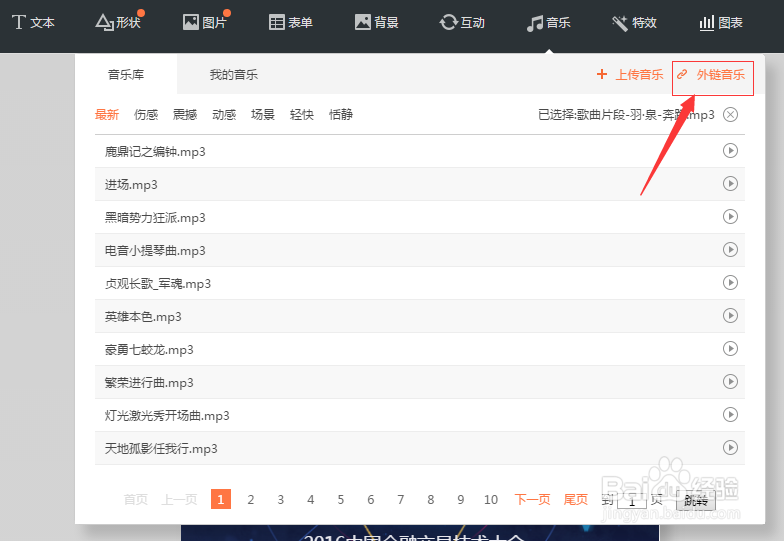The image size is (784, 541).
Task: Play 贞观长歌_军魂.mp3 preview
Action: [730, 282]
